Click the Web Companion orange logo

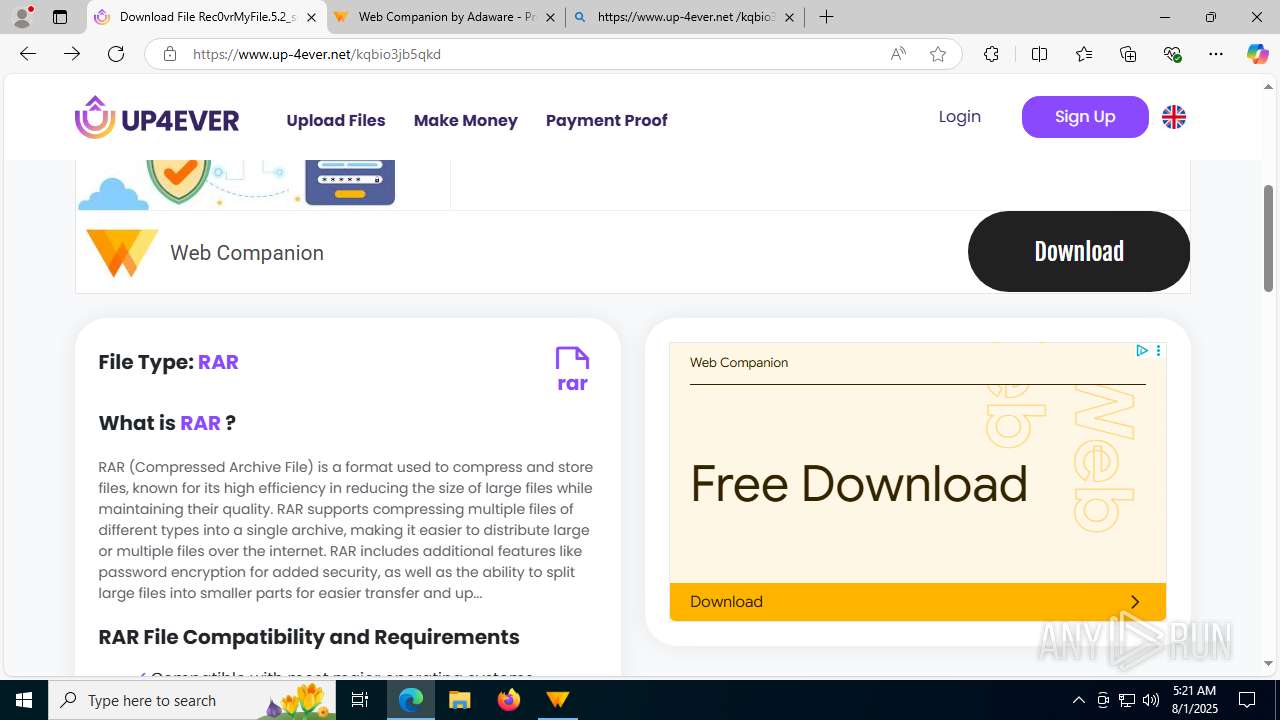click(122, 253)
